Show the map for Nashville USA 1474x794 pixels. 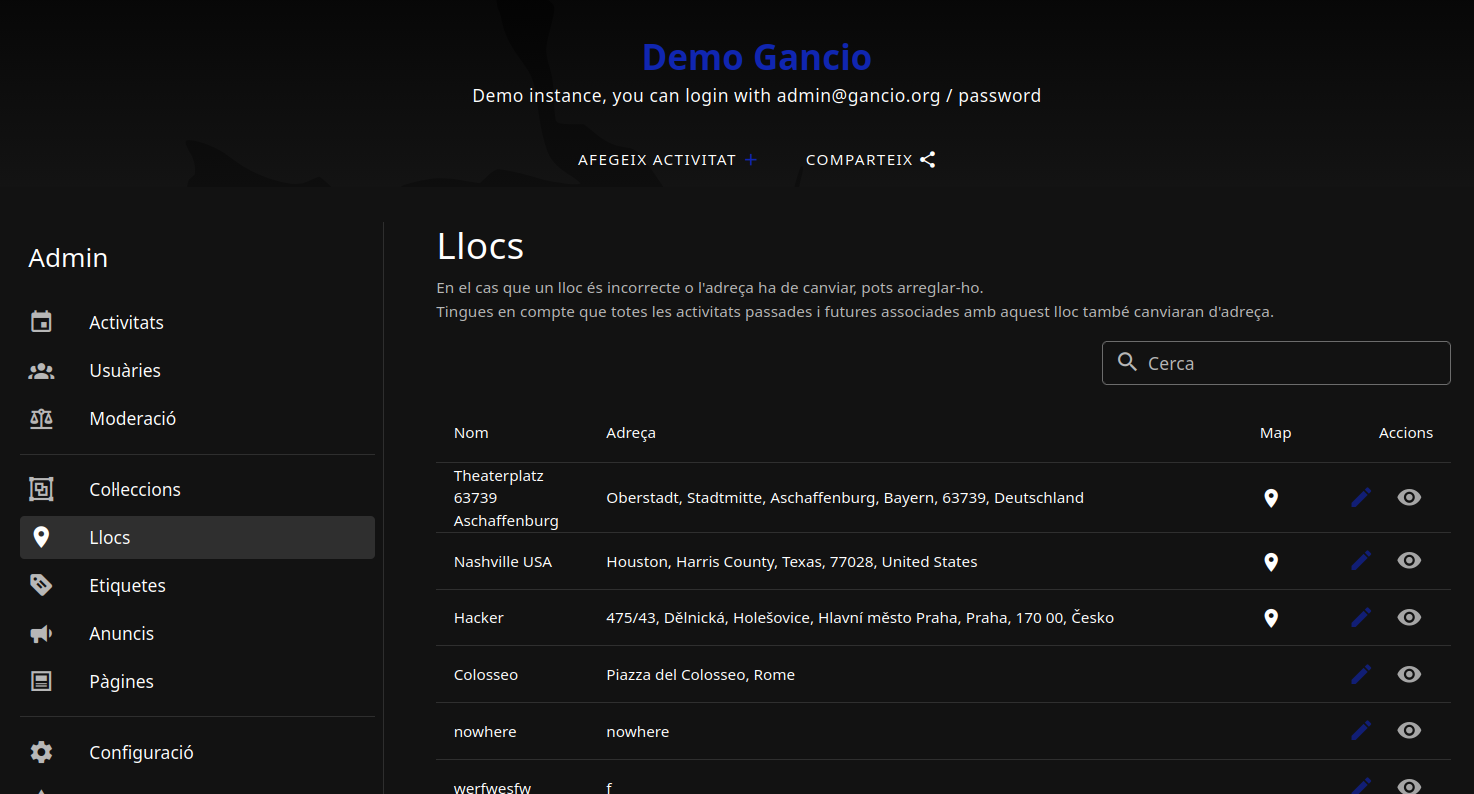1271,562
